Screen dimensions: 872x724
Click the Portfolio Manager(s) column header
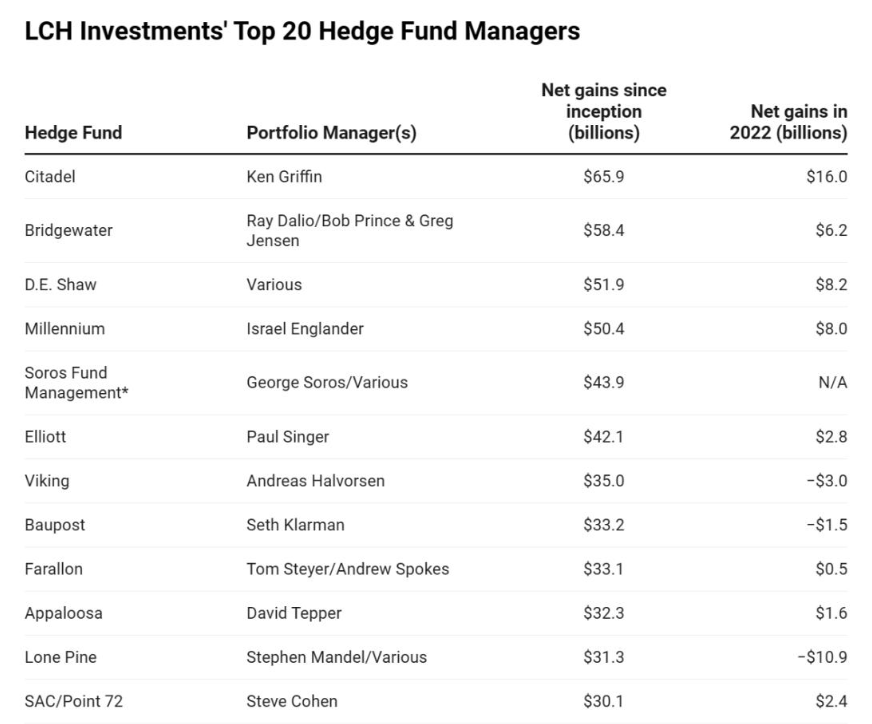(x=331, y=133)
